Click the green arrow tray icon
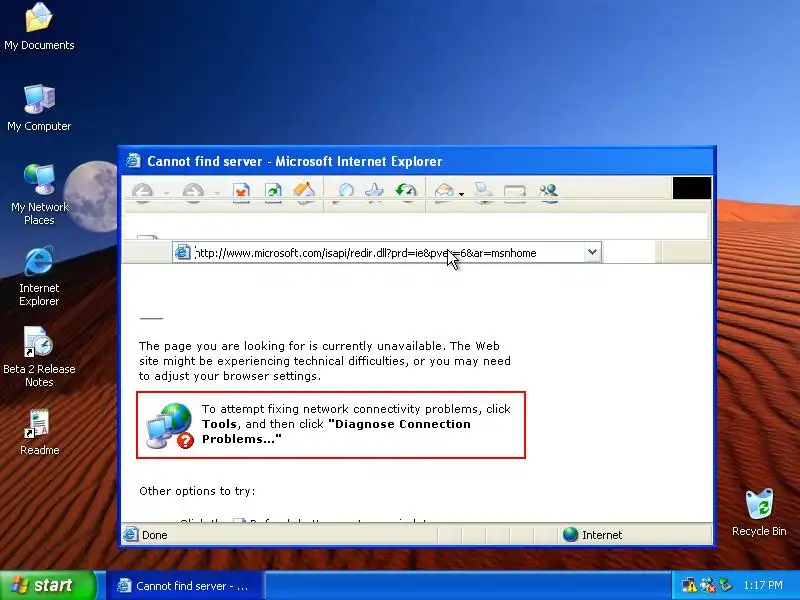Screen dimensions: 800x600 click(726, 585)
